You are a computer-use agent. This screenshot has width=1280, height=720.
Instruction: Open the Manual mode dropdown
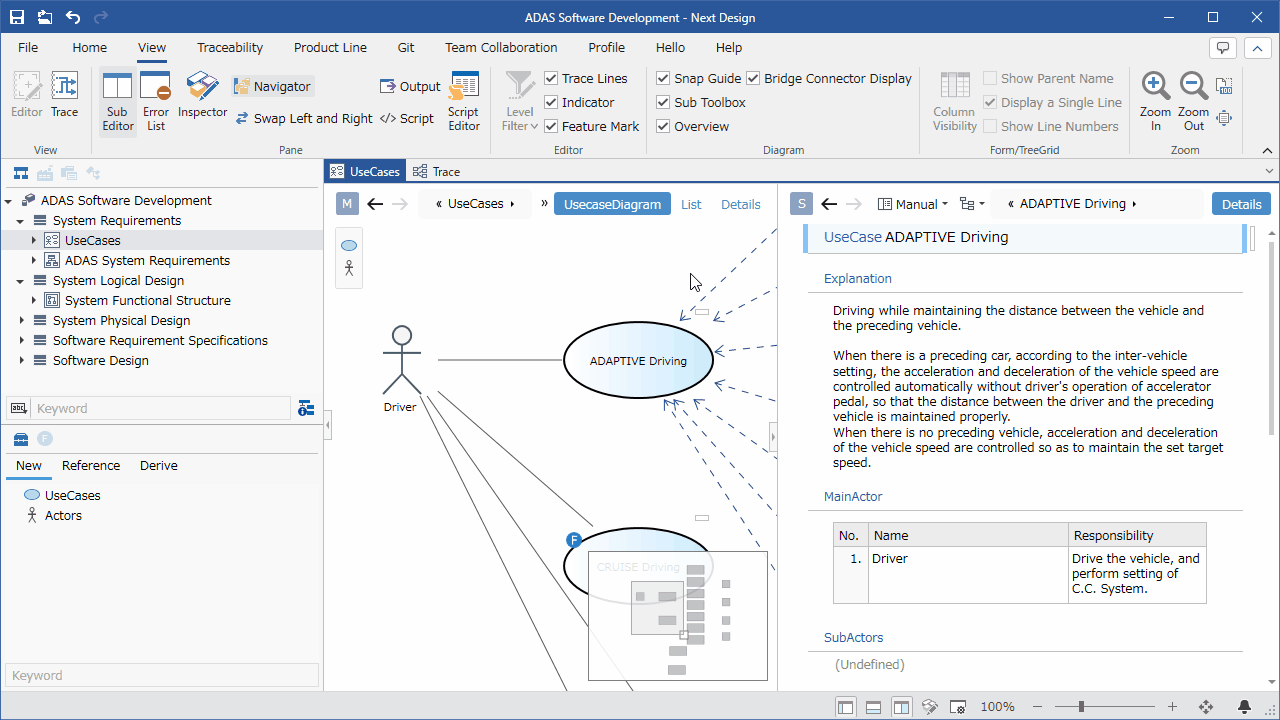click(913, 204)
